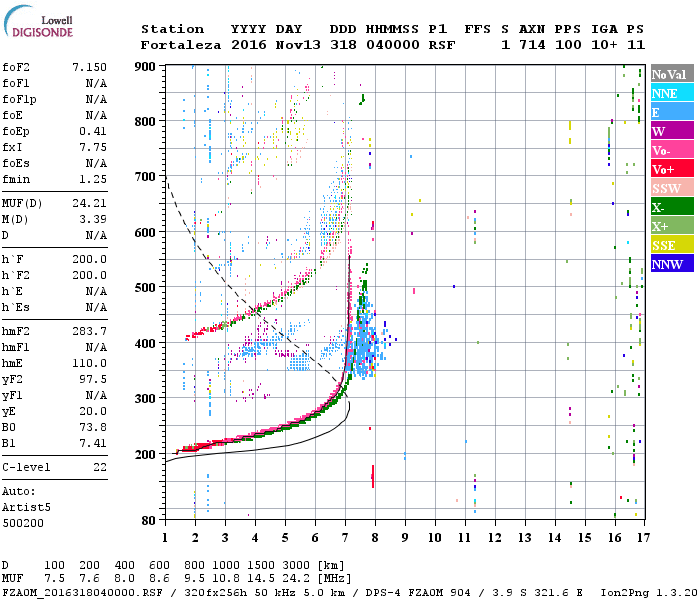Click the MUF 14.5 table value

click(261, 579)
